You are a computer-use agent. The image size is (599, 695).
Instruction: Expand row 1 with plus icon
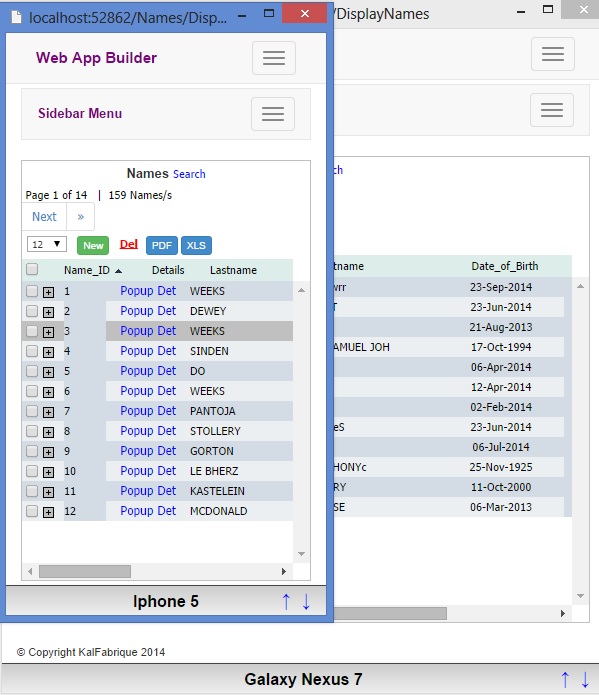[x=48, y=292]
